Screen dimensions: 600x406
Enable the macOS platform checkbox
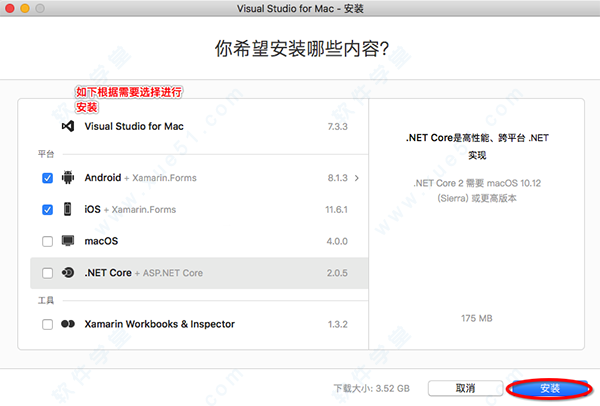(47, 241)
